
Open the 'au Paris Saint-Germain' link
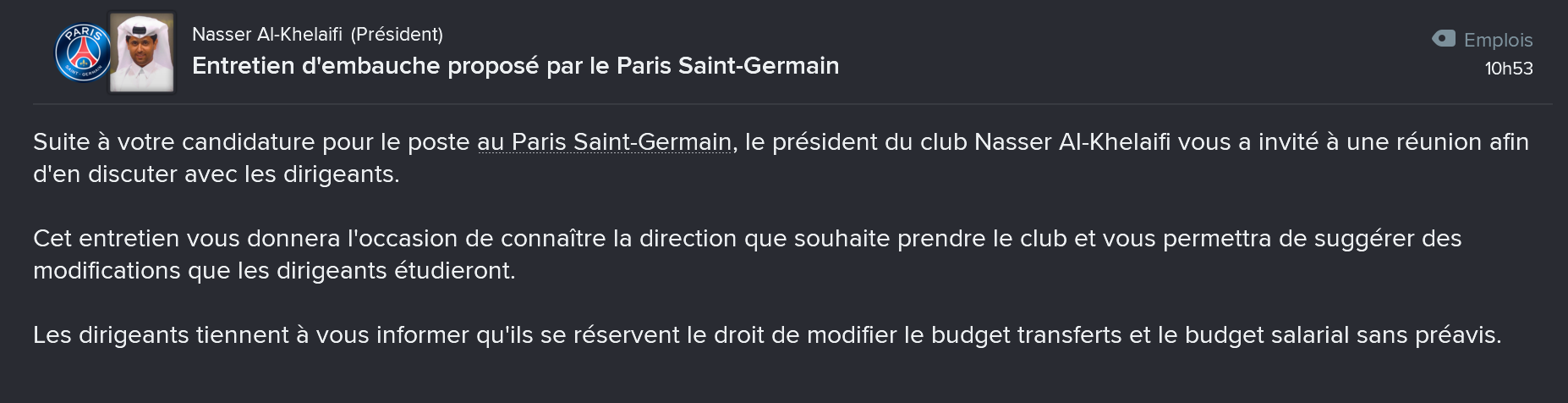pos(604,141)
